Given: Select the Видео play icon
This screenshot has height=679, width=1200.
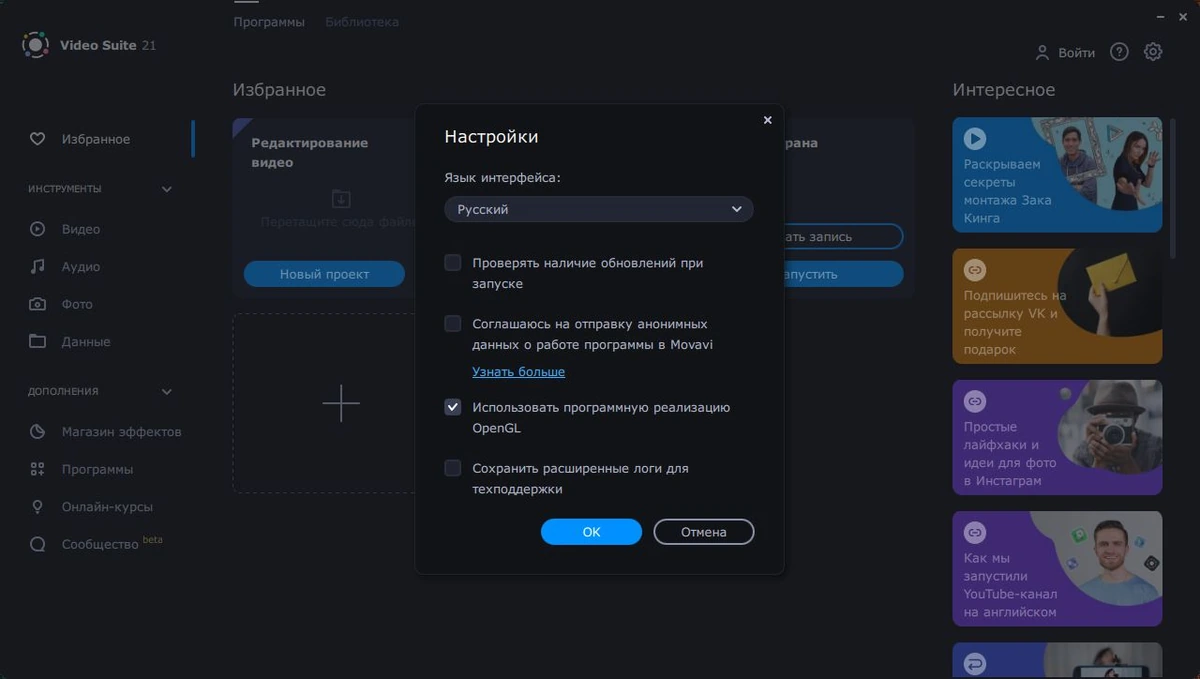Looking at the screenshot, I should (x=37, y=229).
